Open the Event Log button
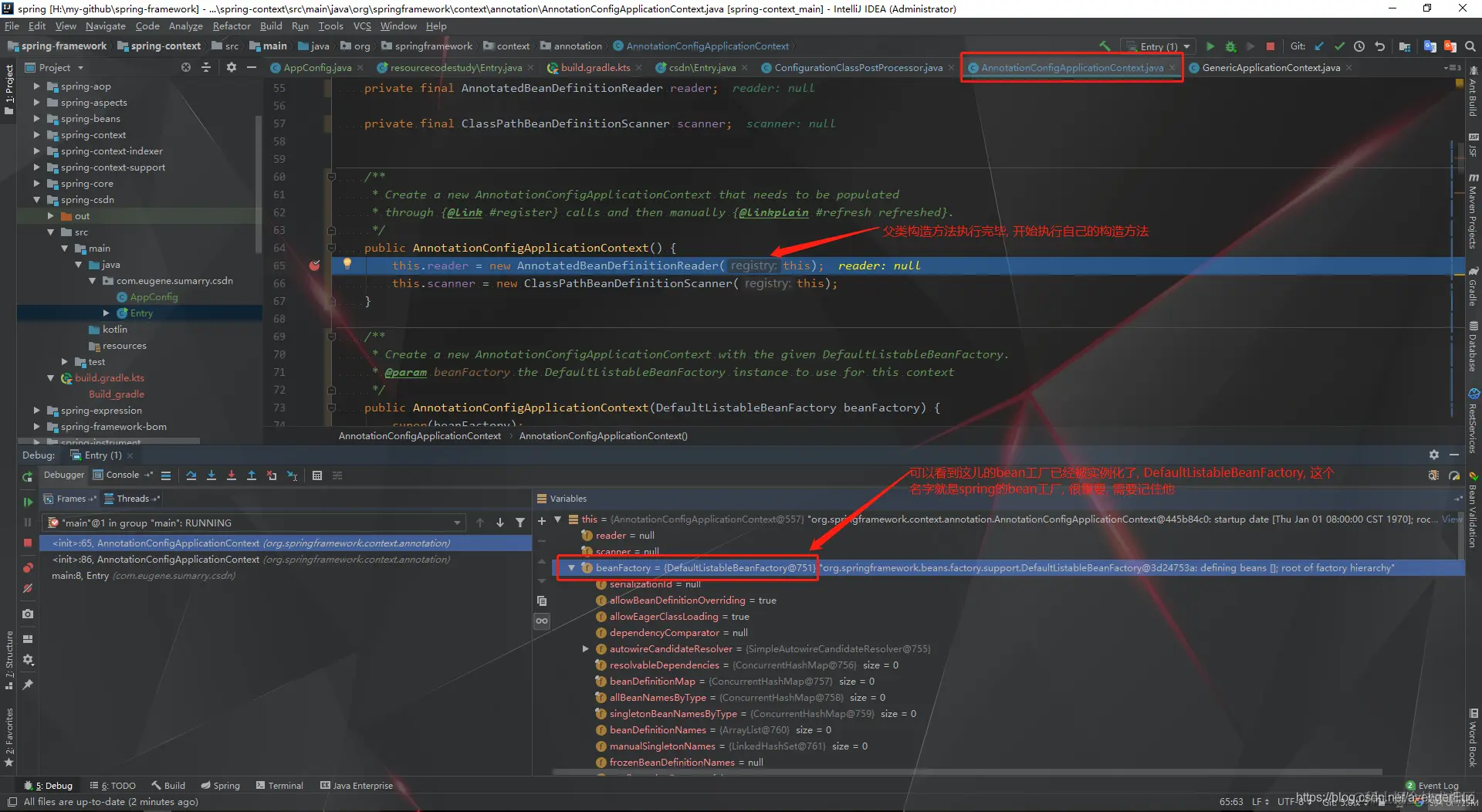This screenshot has height=812, width=1482. click(1433, 786)
